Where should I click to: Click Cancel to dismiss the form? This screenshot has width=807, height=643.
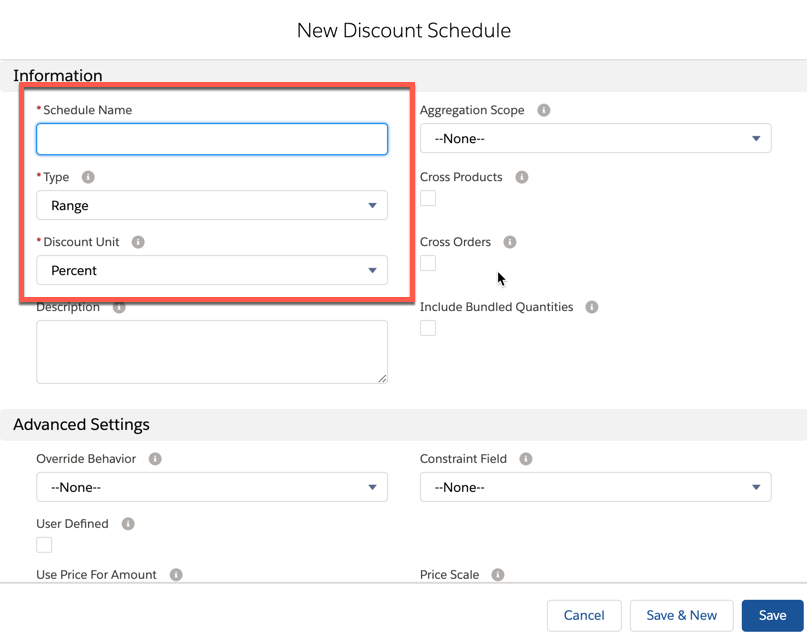click(x=584, y=615)
